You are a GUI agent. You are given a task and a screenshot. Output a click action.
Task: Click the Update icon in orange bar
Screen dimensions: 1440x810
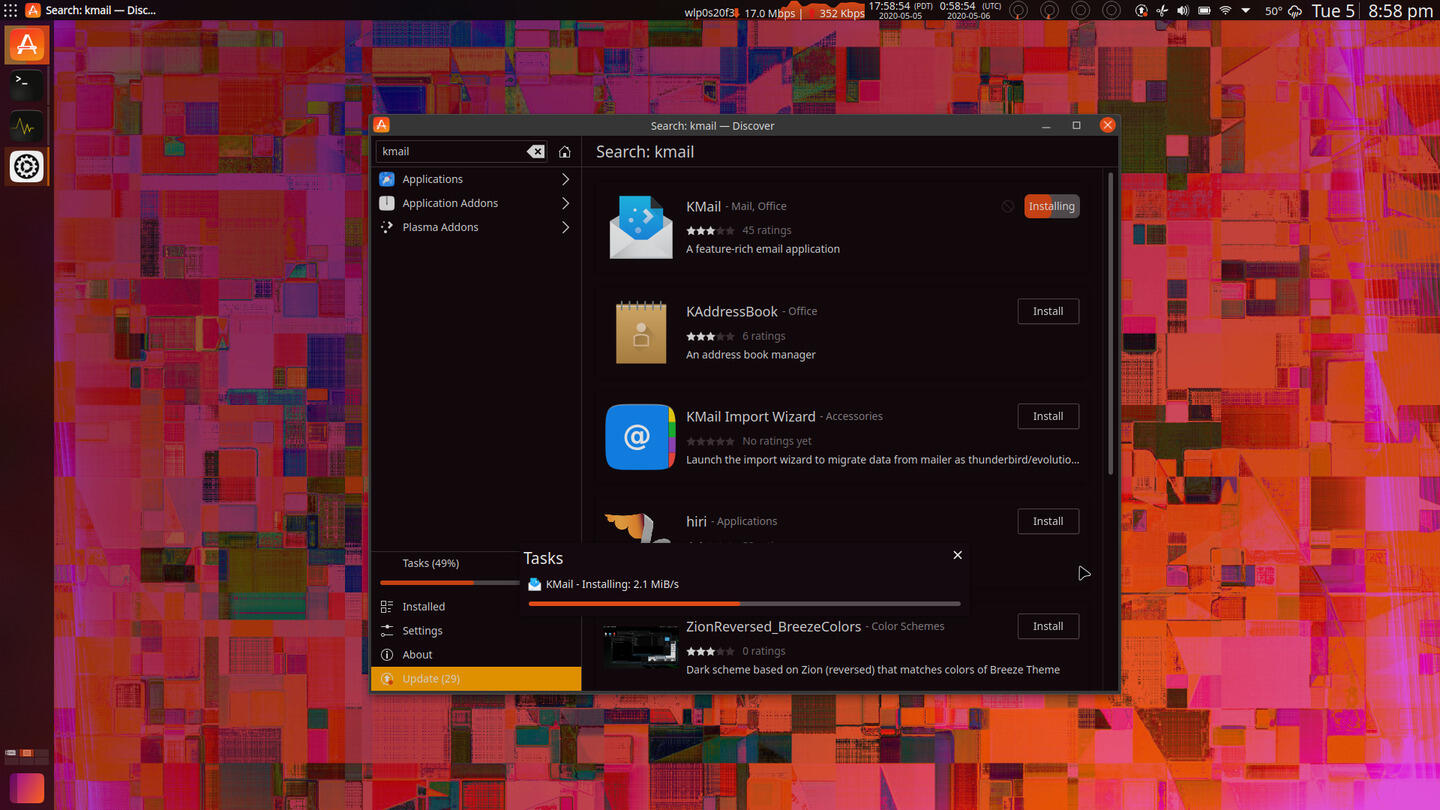pyautogui.click(x=387, y=679)
